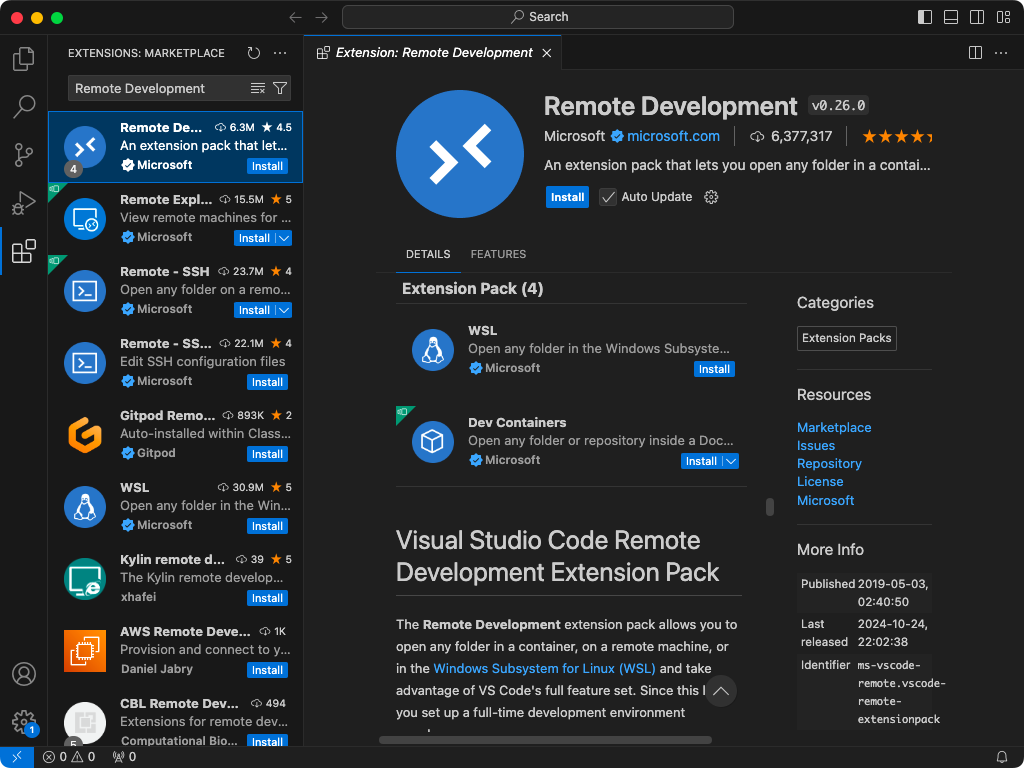Image resolution: width=1024 pixels, height=768 pixels.
Task: Switch to the FEATURES tab
Action: pos(498,254)
